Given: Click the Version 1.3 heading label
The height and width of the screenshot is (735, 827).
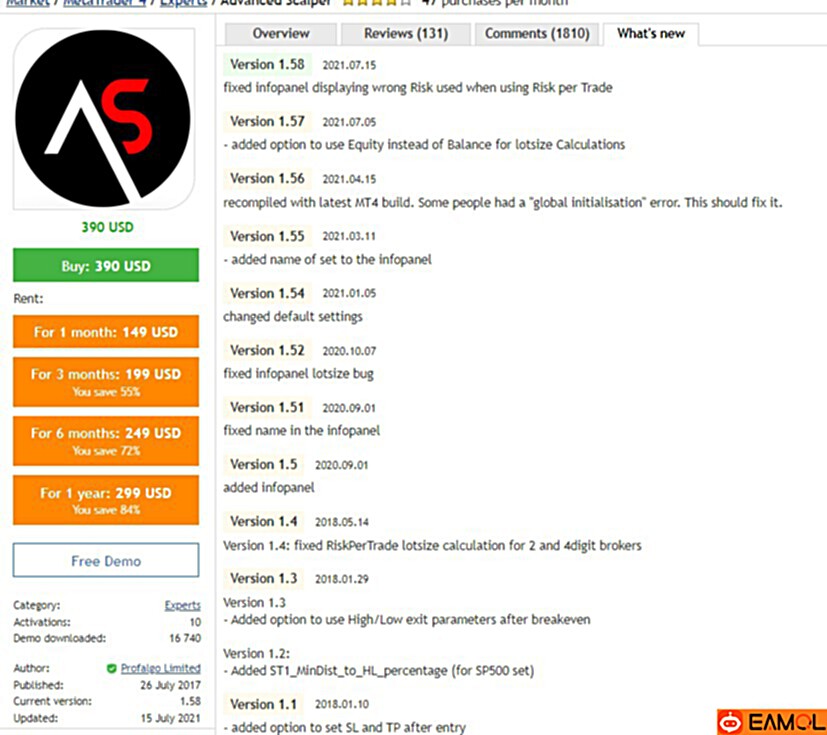Looking at the screenshot, I should 264,578.
